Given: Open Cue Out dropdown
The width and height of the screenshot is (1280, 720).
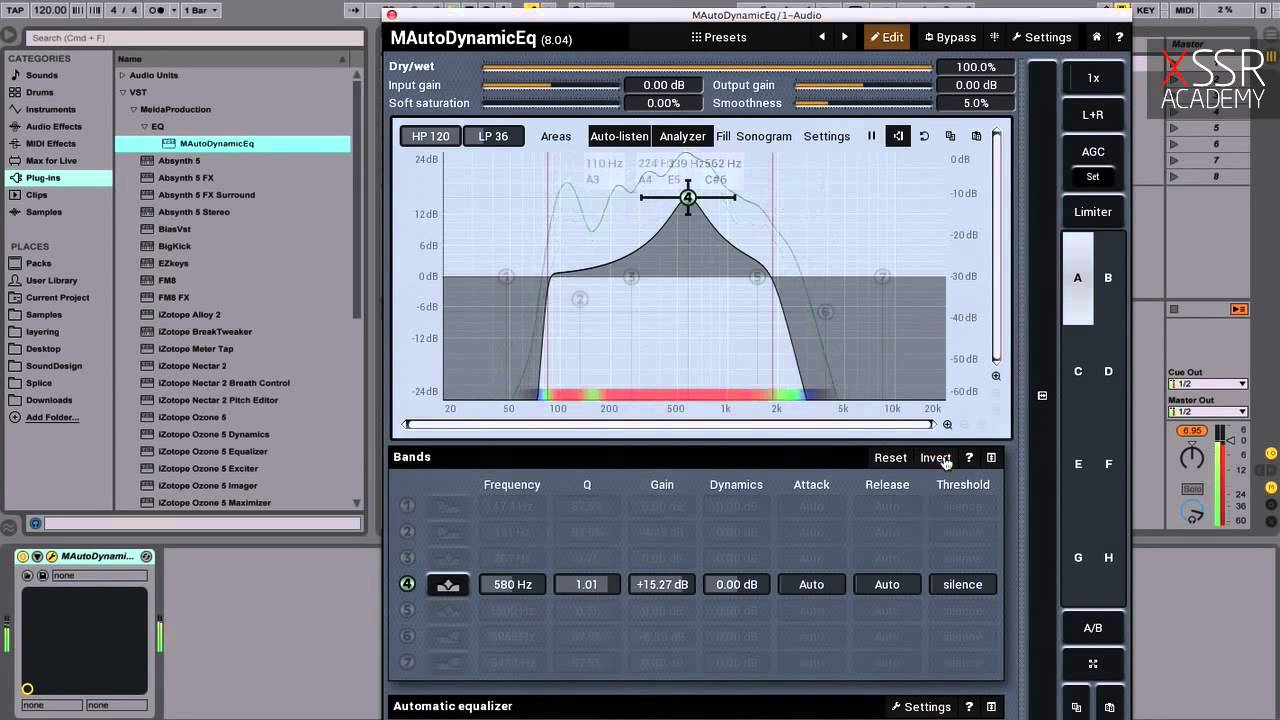Looking at the screenshot, I should point(1208,384).
